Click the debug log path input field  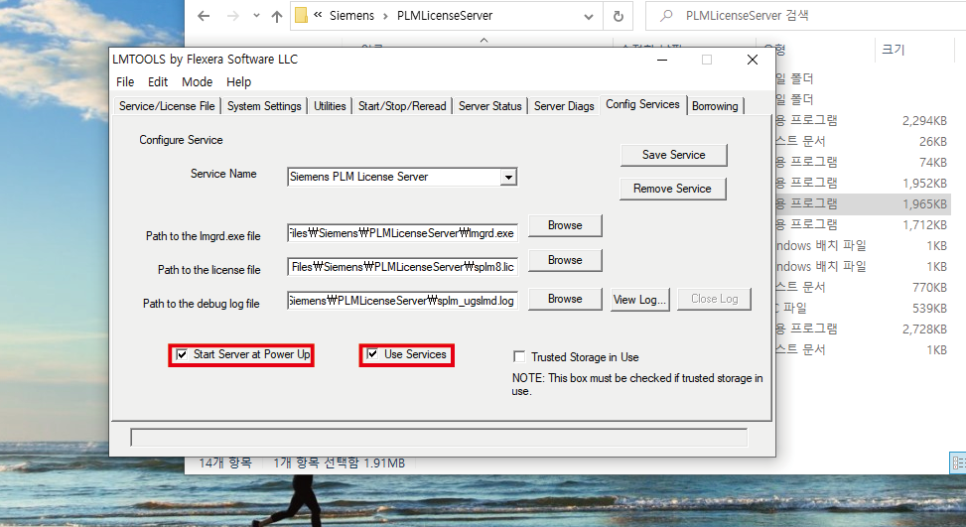tap(402, 301)
